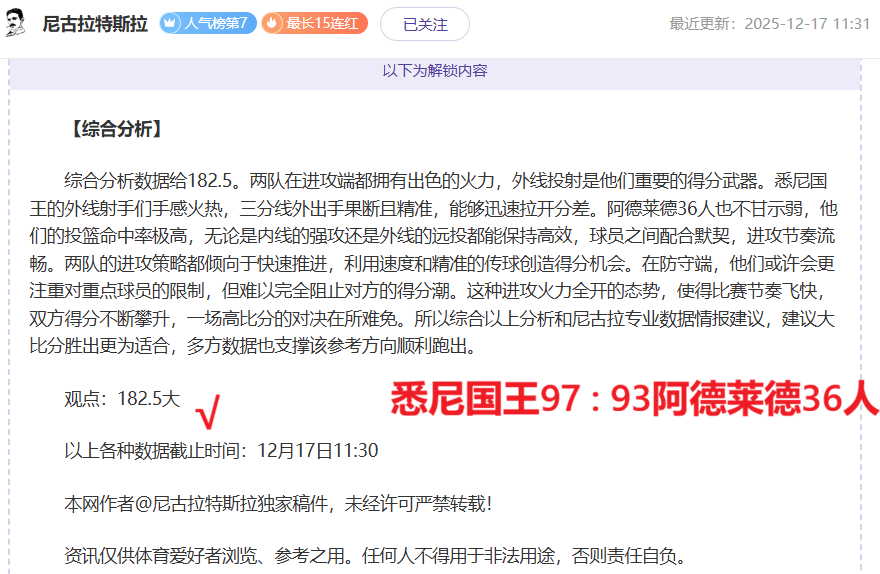Select the 人气榜第7 badge label
The height and width of the screenshot is (574, 880).
click(x=216, y=23)
